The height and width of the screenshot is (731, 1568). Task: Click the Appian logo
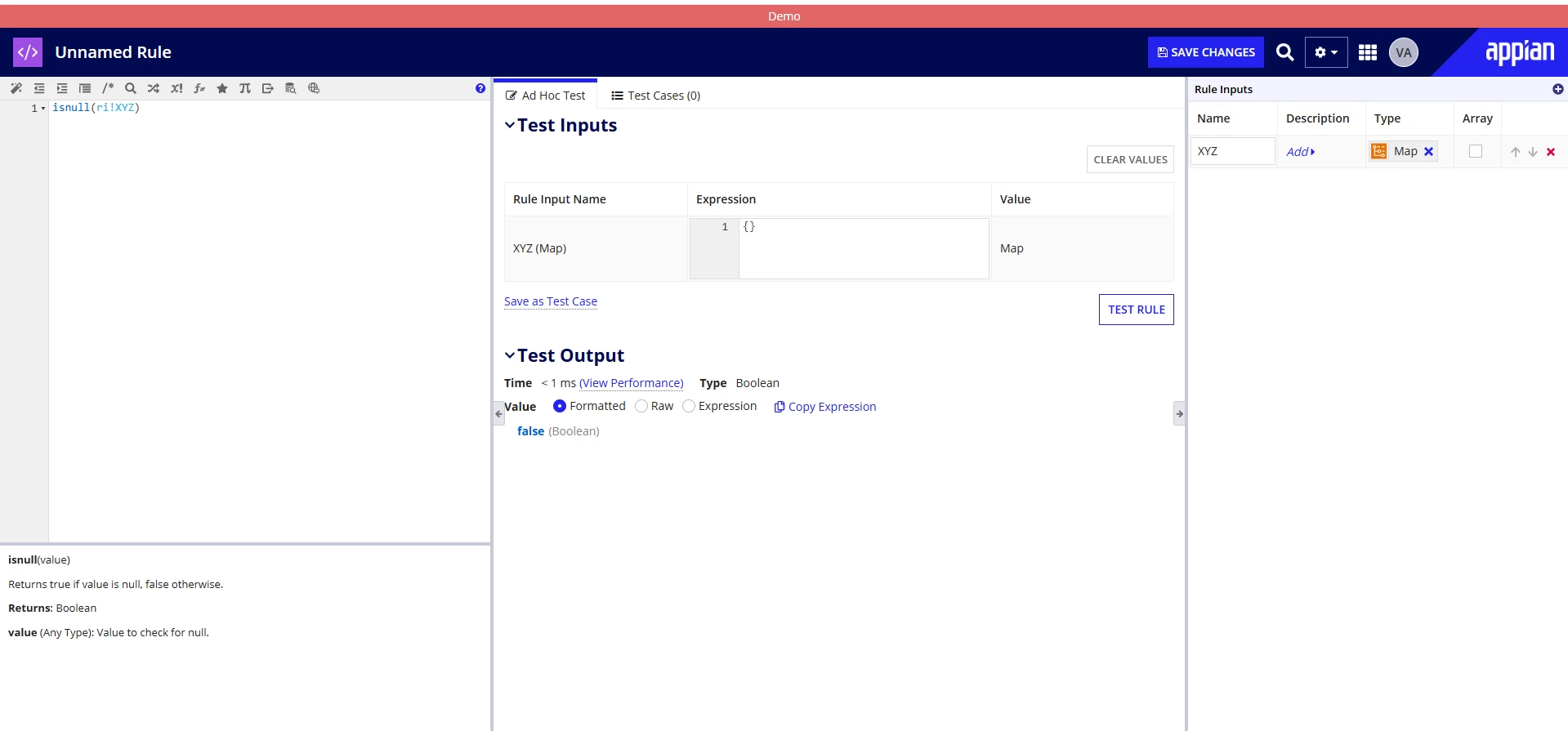[x=1519, y=52]
